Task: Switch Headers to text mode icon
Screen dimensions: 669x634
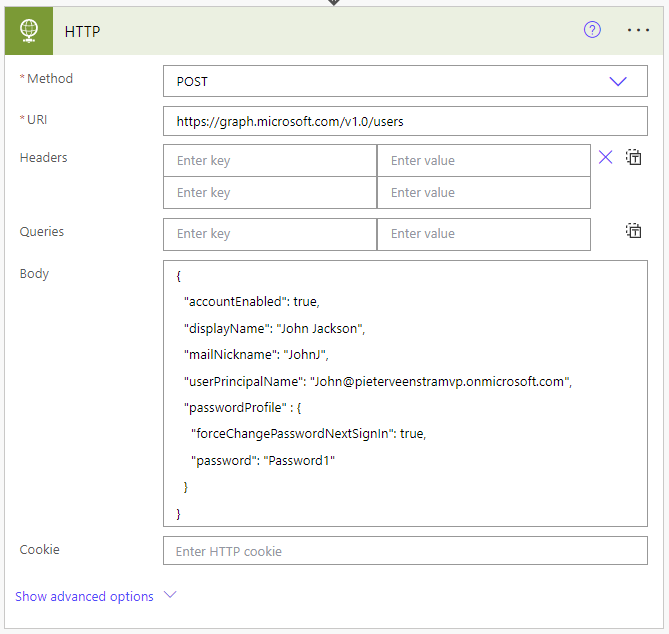Action: (634, 157)
